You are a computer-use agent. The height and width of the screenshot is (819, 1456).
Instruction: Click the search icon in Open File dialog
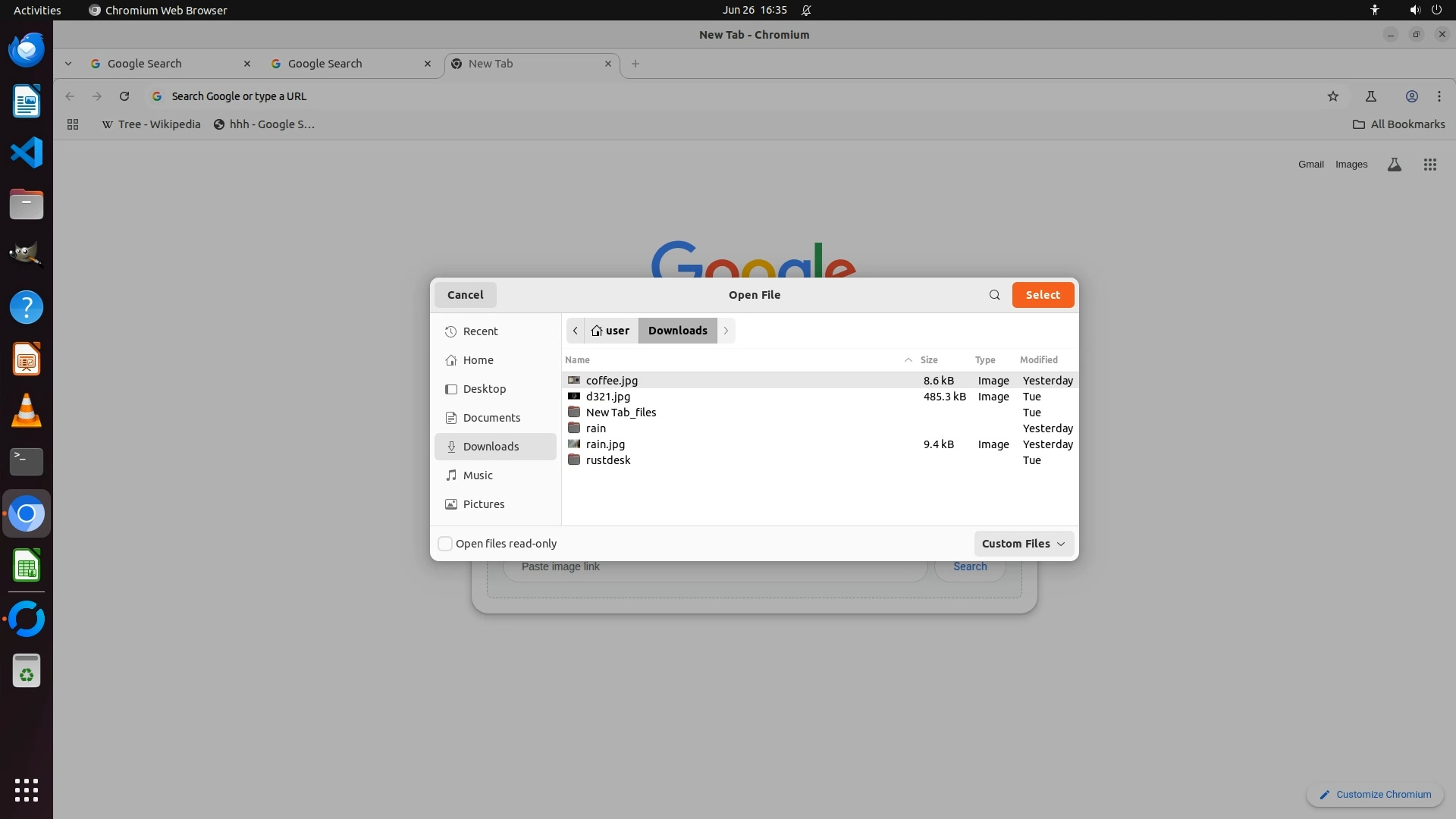point(994,295)
